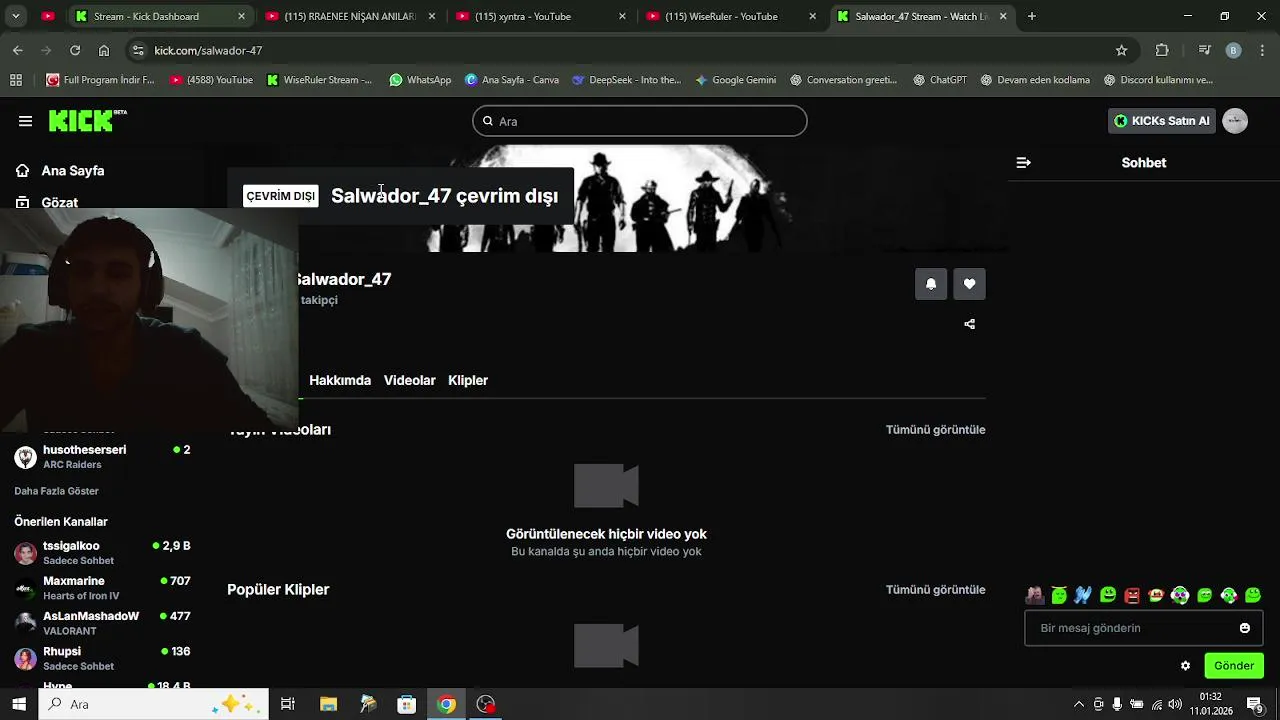The width and height of the screenshot is (1280, 720).
Task: Enable notifications with the bell icon
Action: tap(931, 284)
